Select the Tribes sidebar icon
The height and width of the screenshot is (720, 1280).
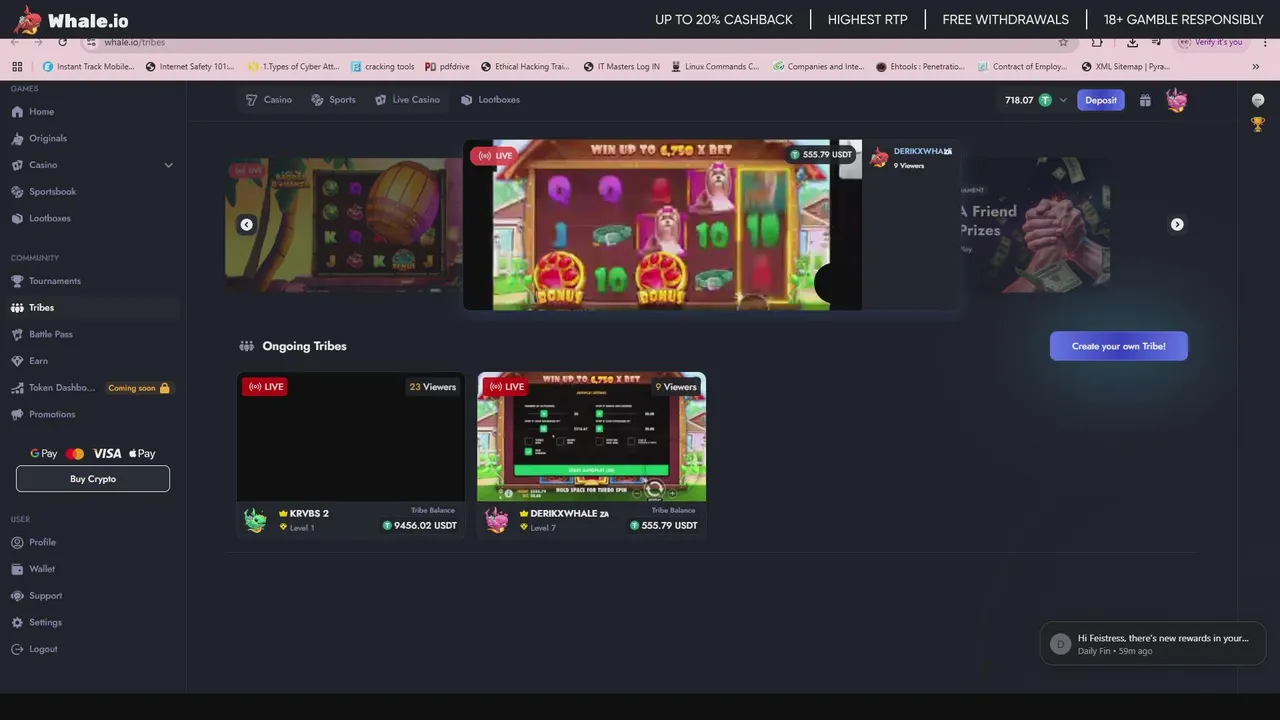pos(17,308)
